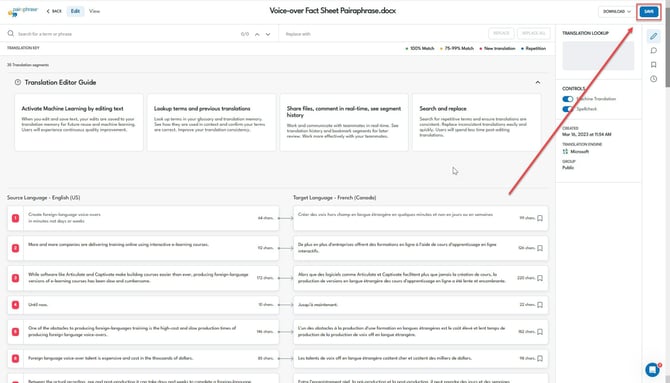Focus the search term input field
670x383 pixels.
point(128,34)
